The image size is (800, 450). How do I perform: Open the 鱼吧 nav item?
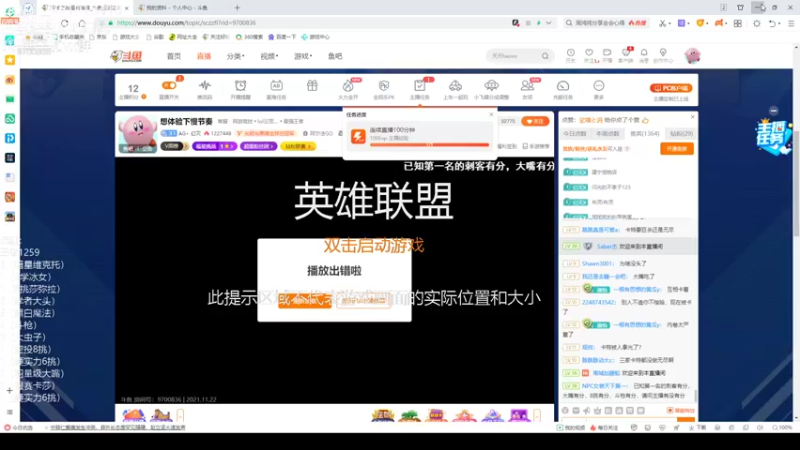[x=335, y=56]
